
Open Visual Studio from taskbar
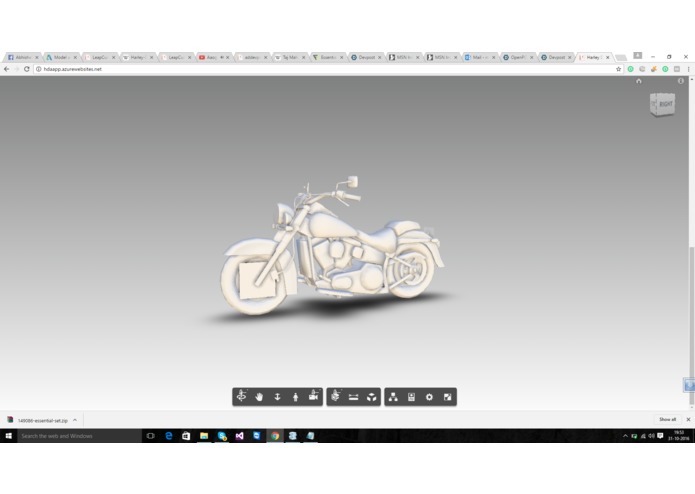coord(239,436)
